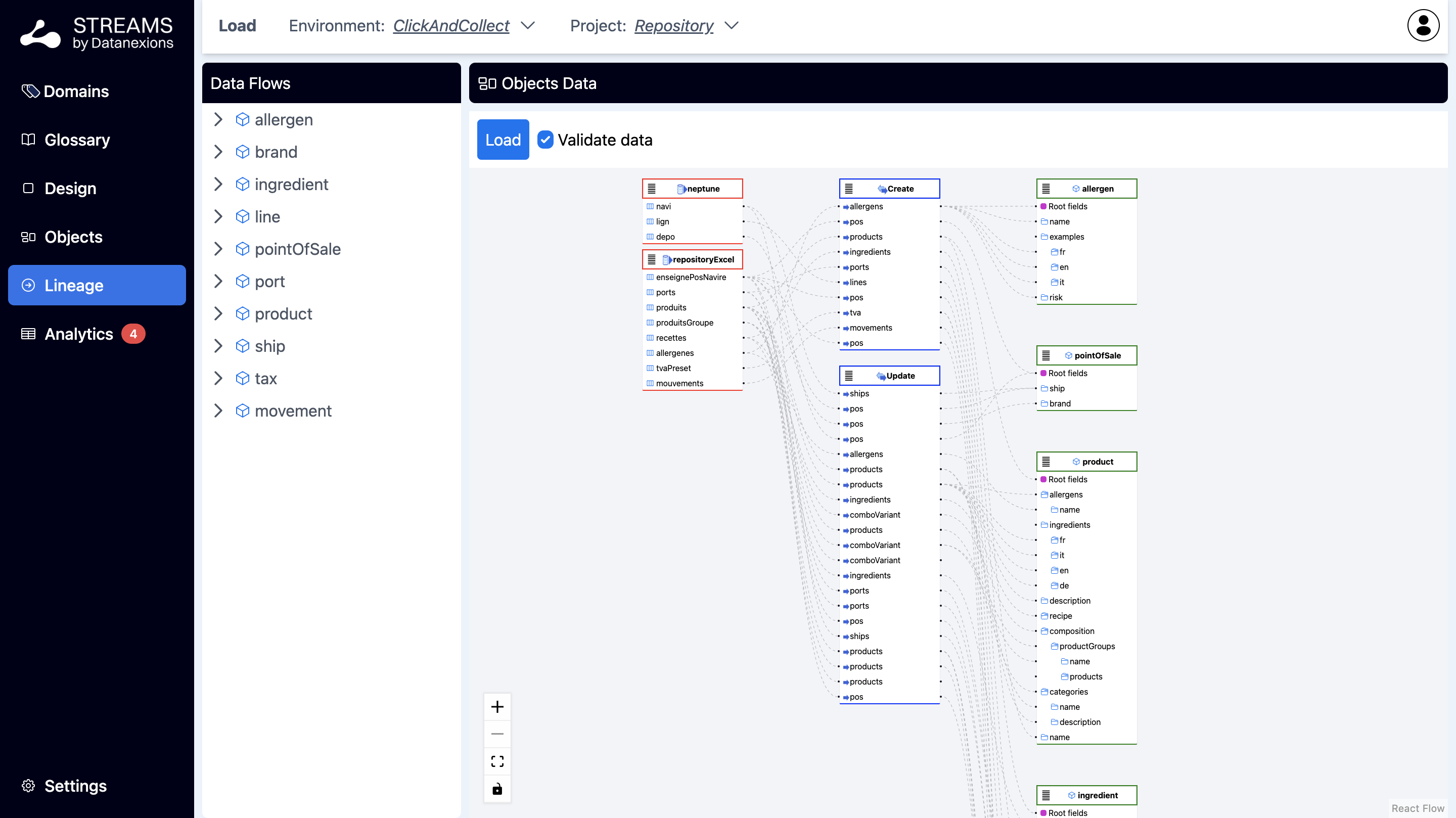Click the Create node list icon
The height and width of the screenshot is (818, 1456).
[848, 189]
